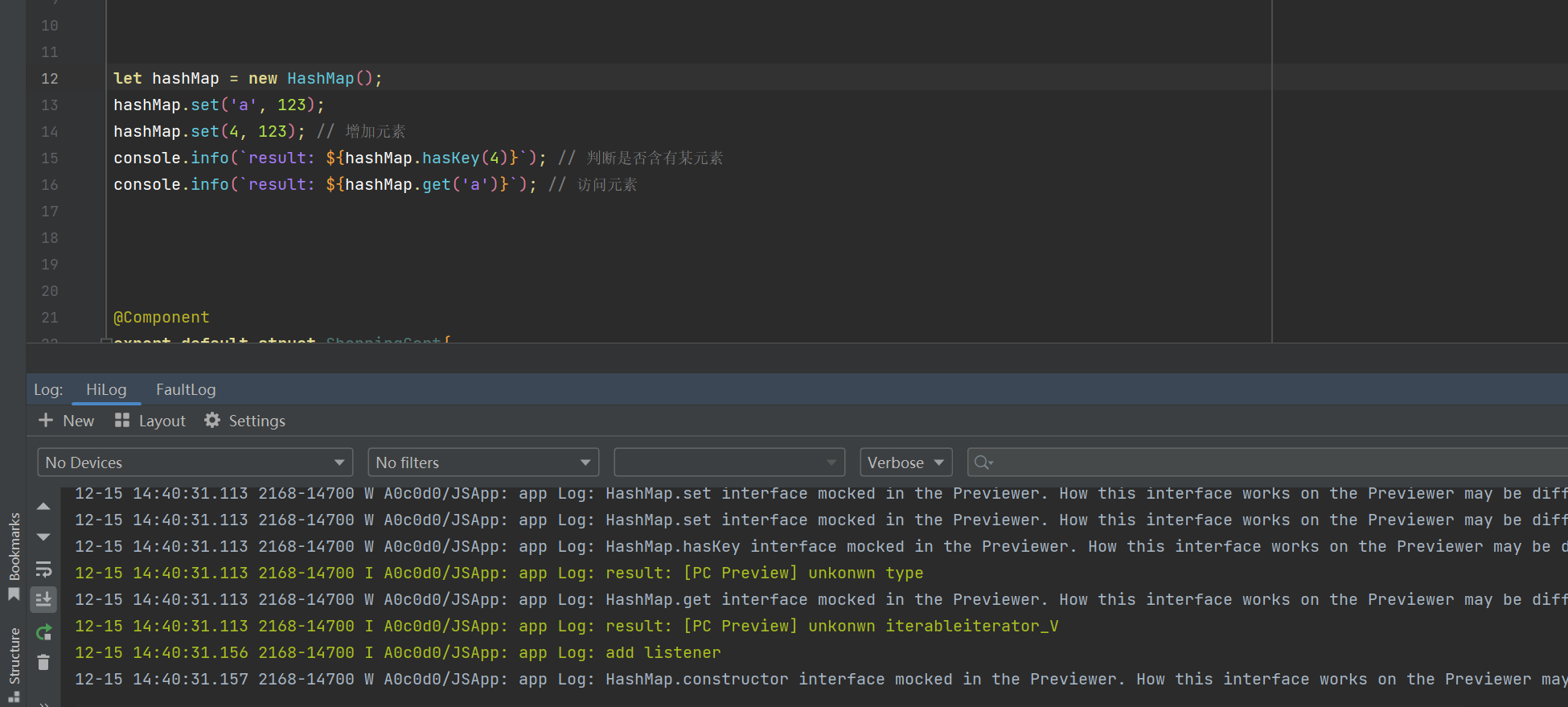Click the down arrow in log toolbar
Image resolution: width=1568 pixels, height=707 pixels.
click(x=43, y=537)
